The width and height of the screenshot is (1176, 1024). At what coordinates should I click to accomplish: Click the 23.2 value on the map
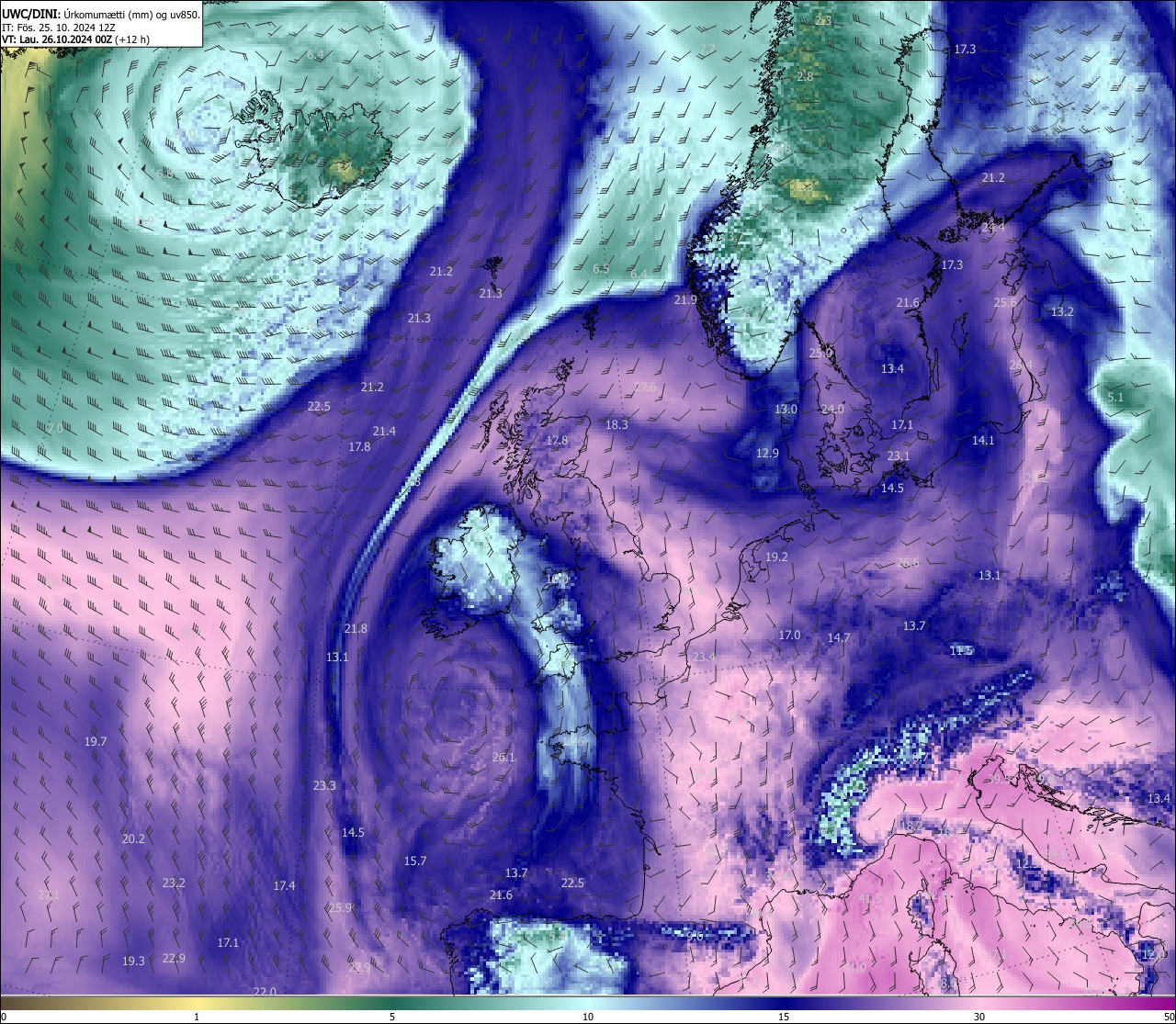[174, 883]
